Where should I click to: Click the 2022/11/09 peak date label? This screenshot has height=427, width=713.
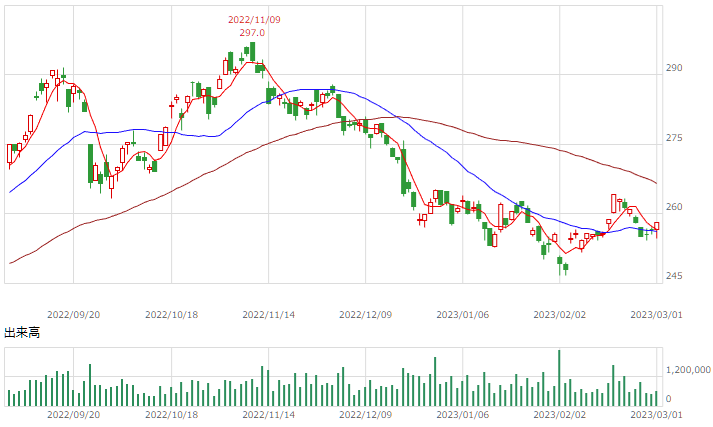(254, 20)
